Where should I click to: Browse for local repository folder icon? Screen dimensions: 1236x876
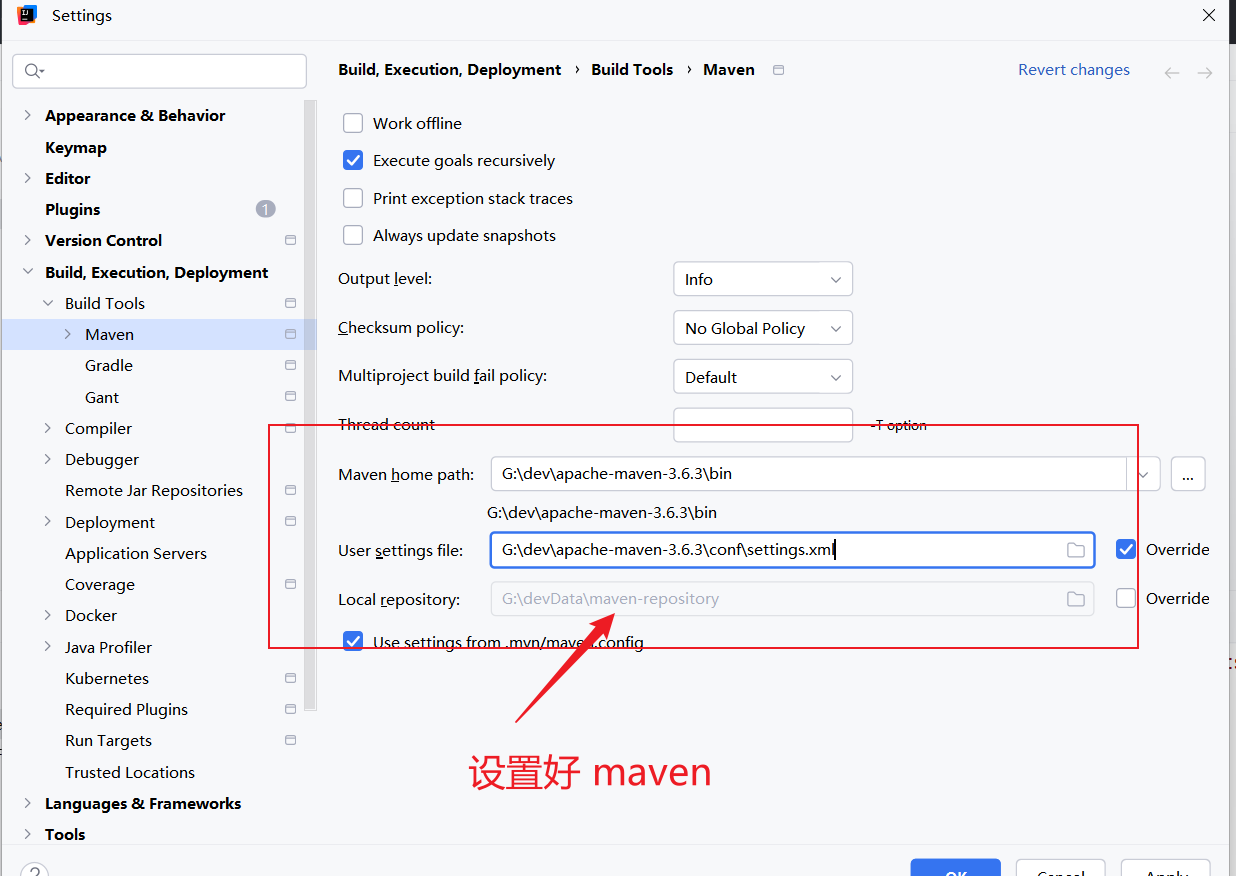(x=1076, y=599)
